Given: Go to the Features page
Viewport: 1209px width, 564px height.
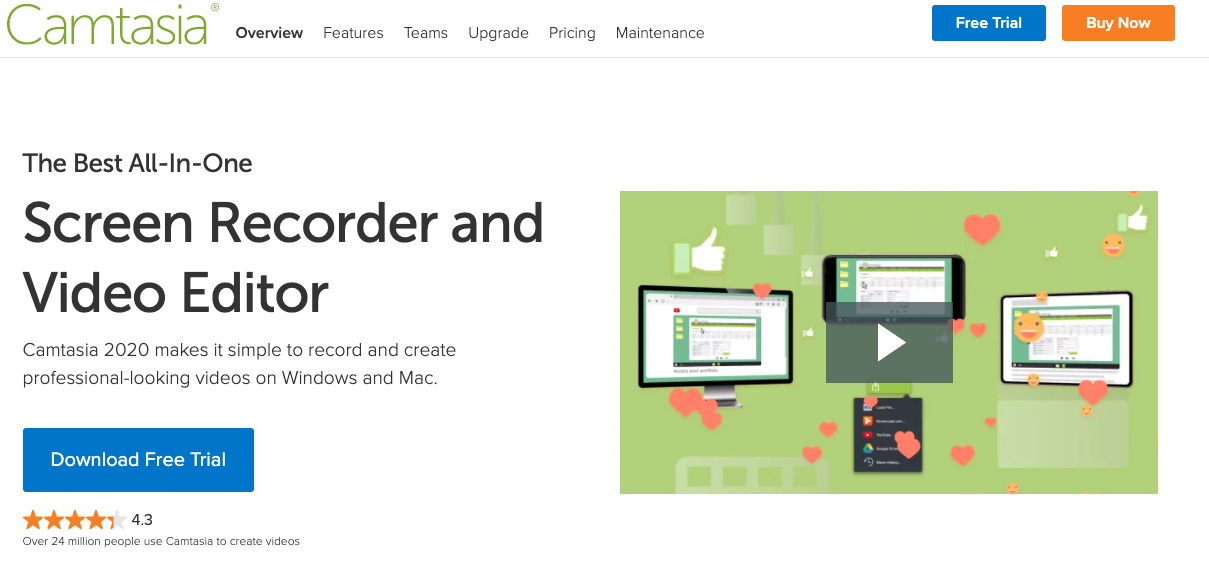Looking at the screenshot, I should coord(353,33).
